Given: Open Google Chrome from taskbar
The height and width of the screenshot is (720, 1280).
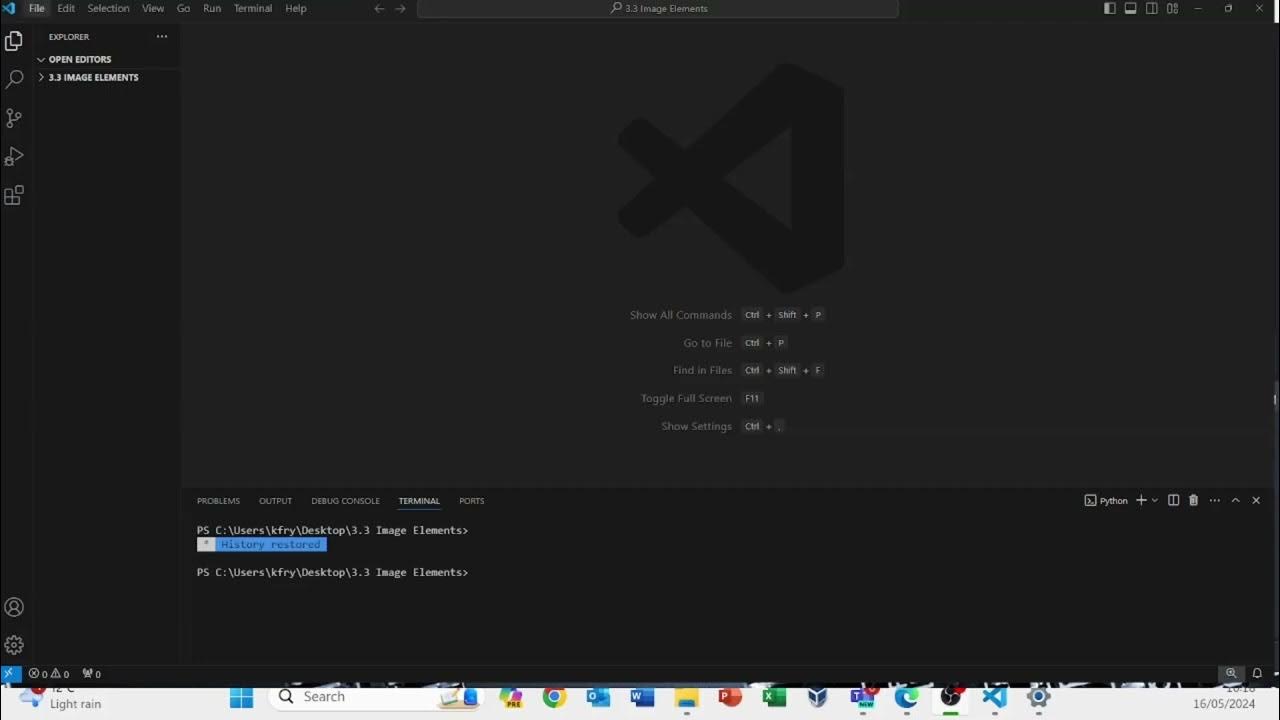Looking at the screenshot, I should pyautogui.click(x=554, y=698).
